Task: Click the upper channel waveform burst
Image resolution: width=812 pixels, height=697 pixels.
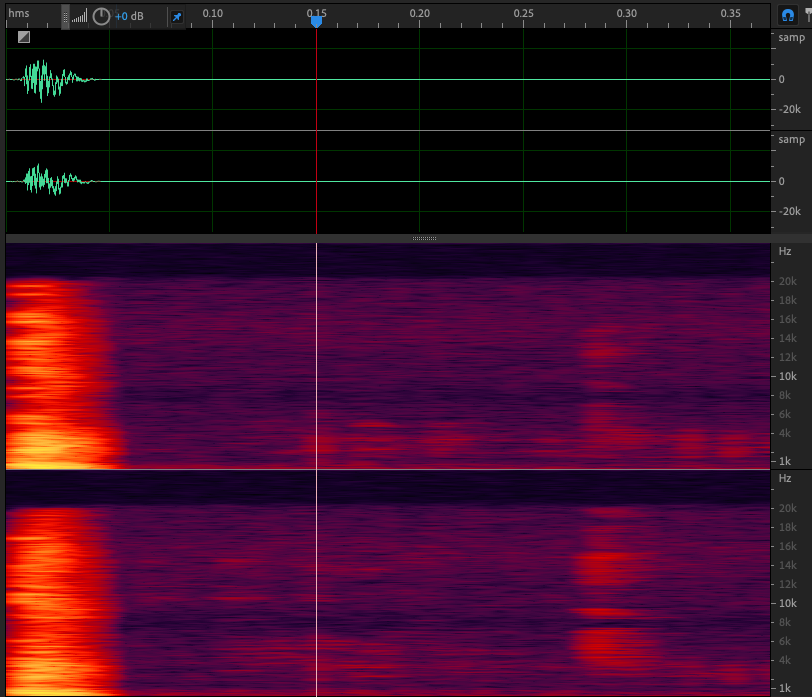Action: (45, 79)
